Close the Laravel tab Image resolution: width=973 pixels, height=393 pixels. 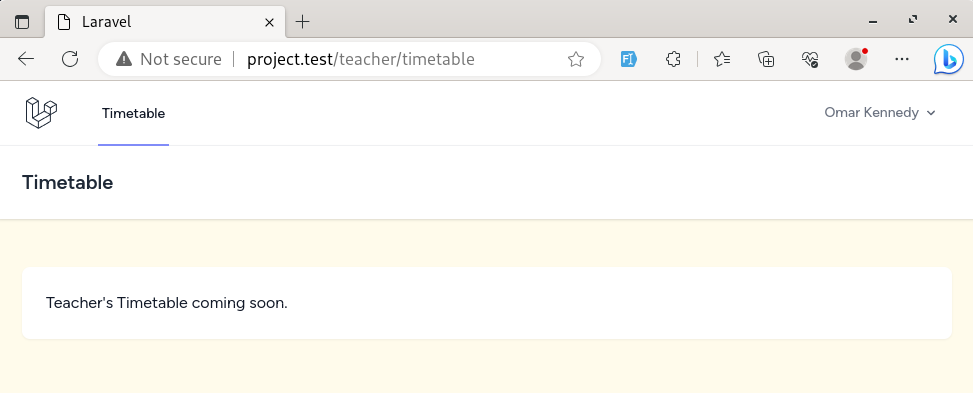tap(269, 22)
